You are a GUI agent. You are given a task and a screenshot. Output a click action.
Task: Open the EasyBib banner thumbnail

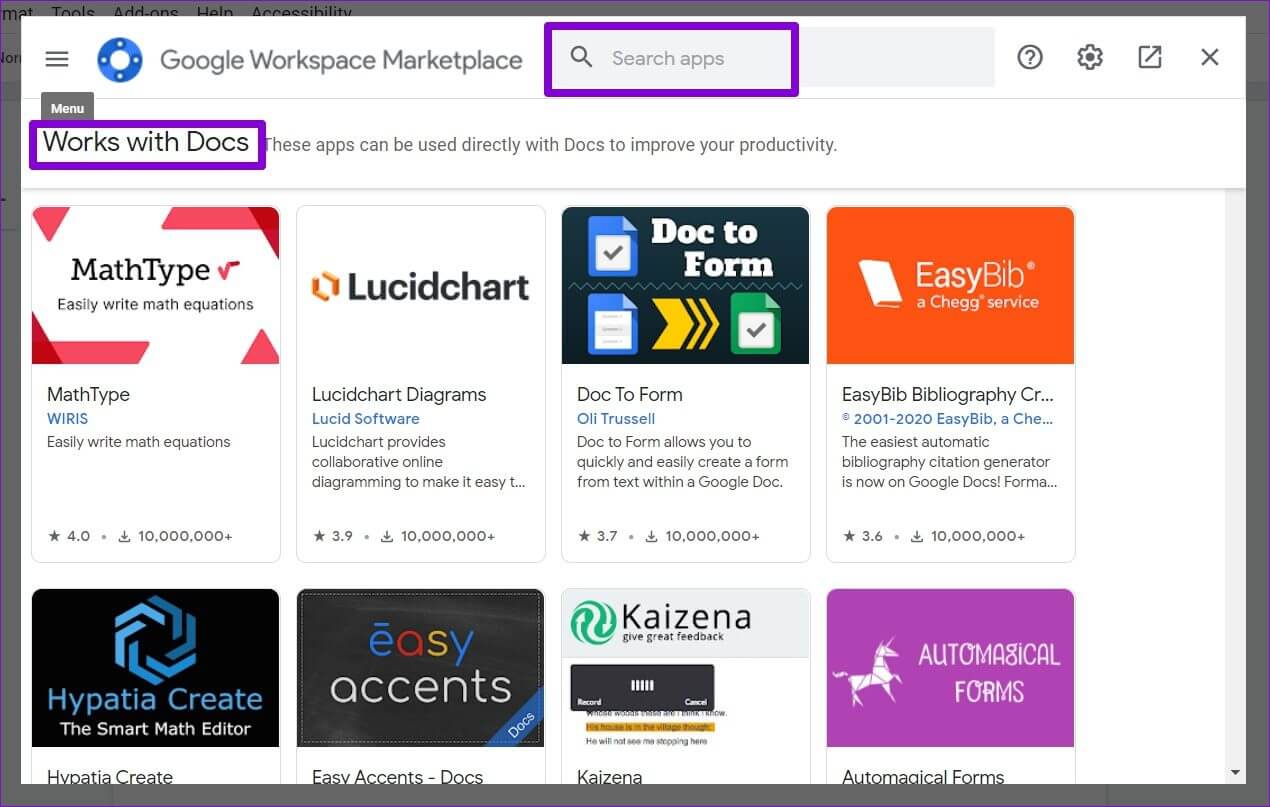pos(951,285)
